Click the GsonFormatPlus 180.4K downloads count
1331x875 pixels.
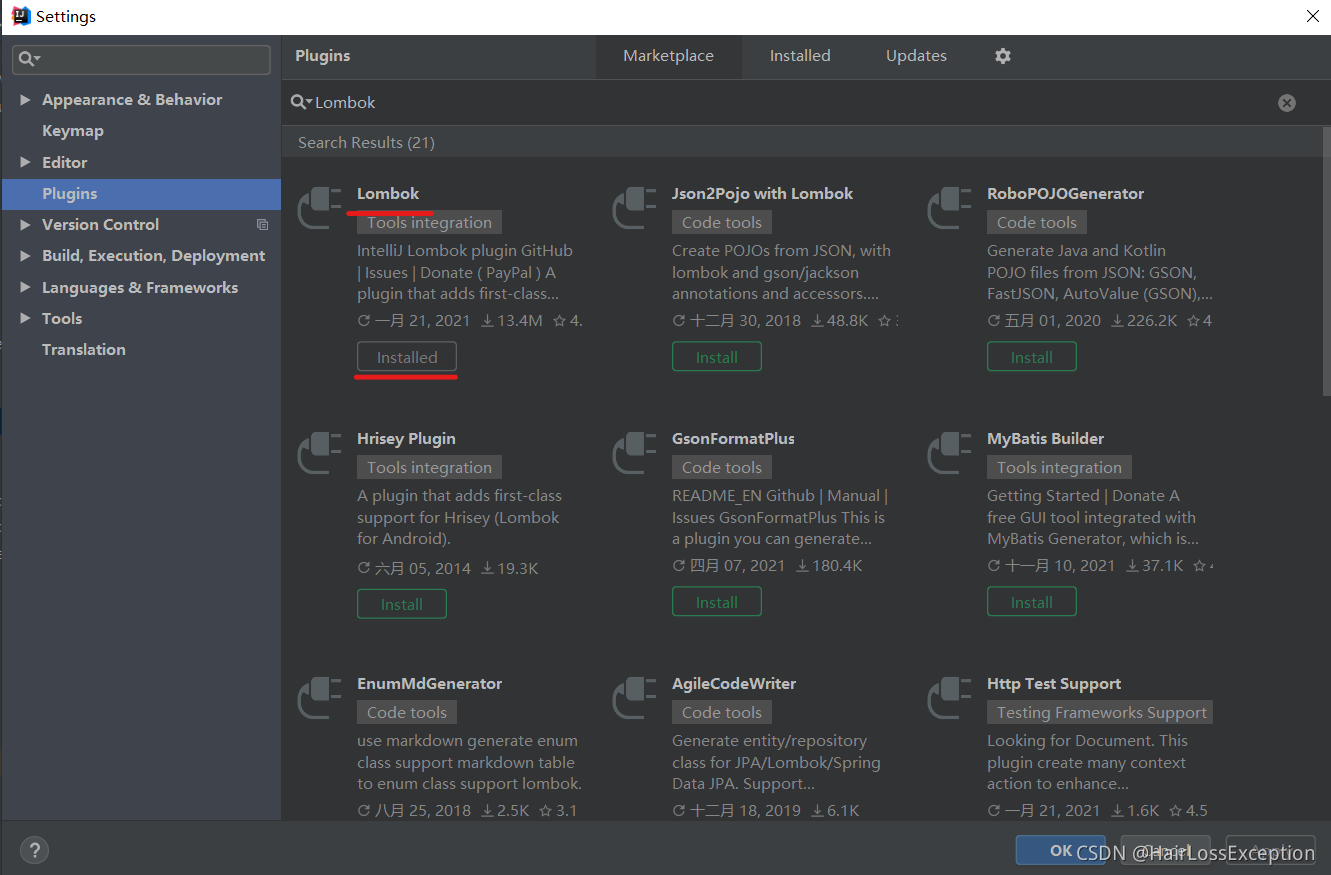829,566
